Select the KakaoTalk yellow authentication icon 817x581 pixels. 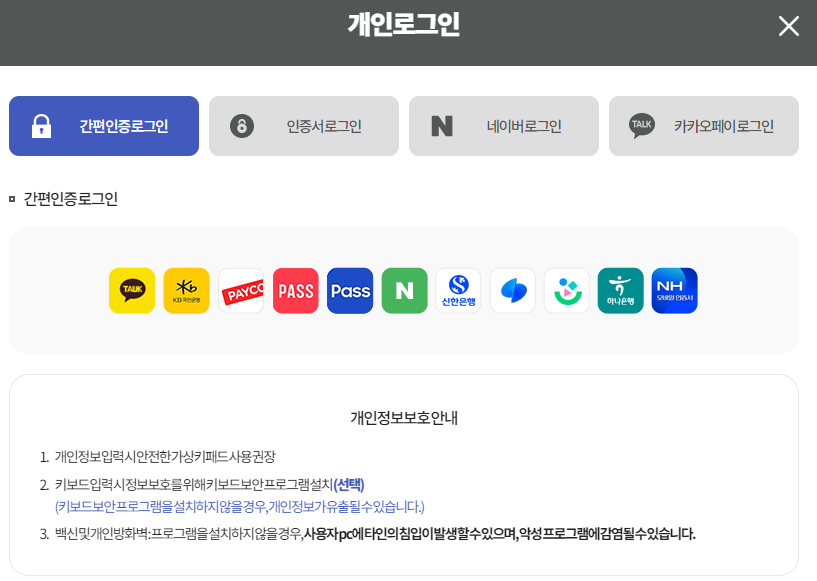(x=132, y=291)
